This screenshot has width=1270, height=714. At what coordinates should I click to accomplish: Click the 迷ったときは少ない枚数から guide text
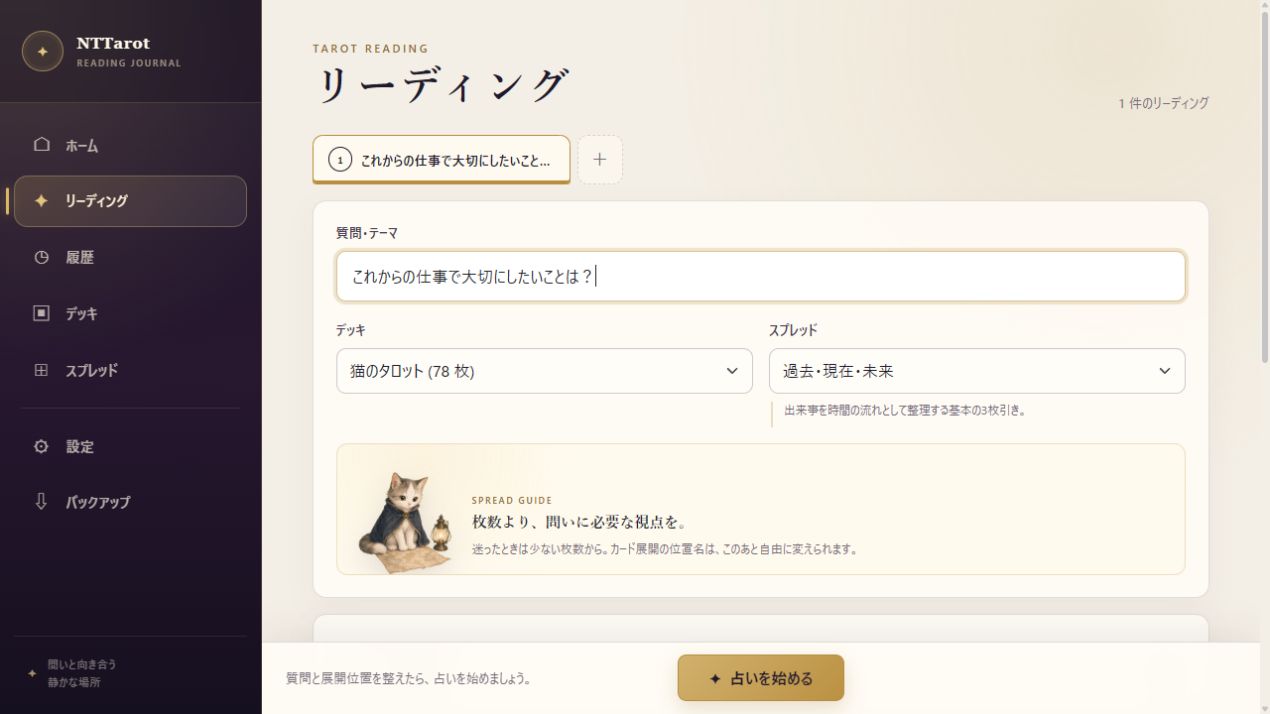click(664, 549)
